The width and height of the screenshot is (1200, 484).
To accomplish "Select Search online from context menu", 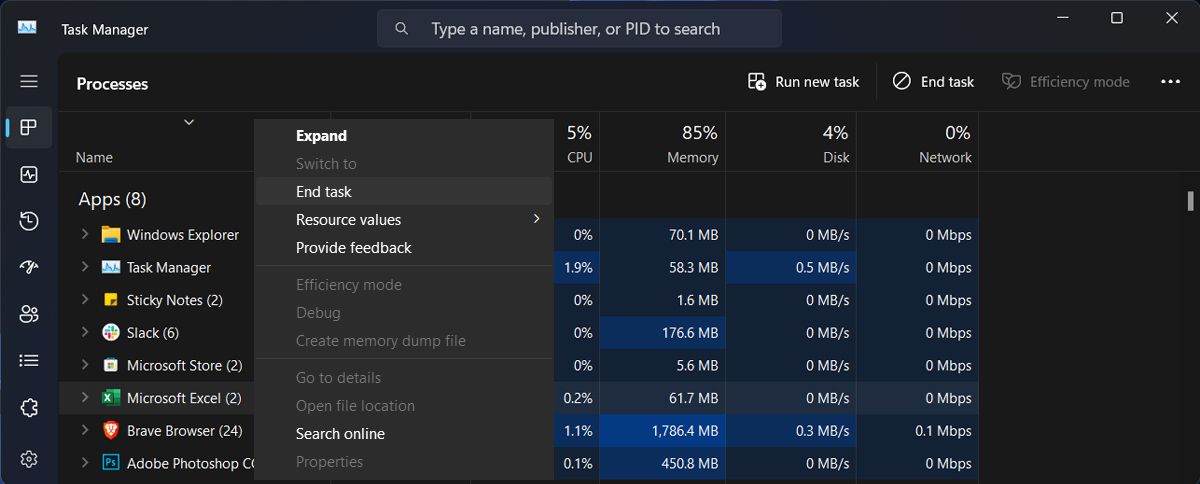I will coord(340,434).
